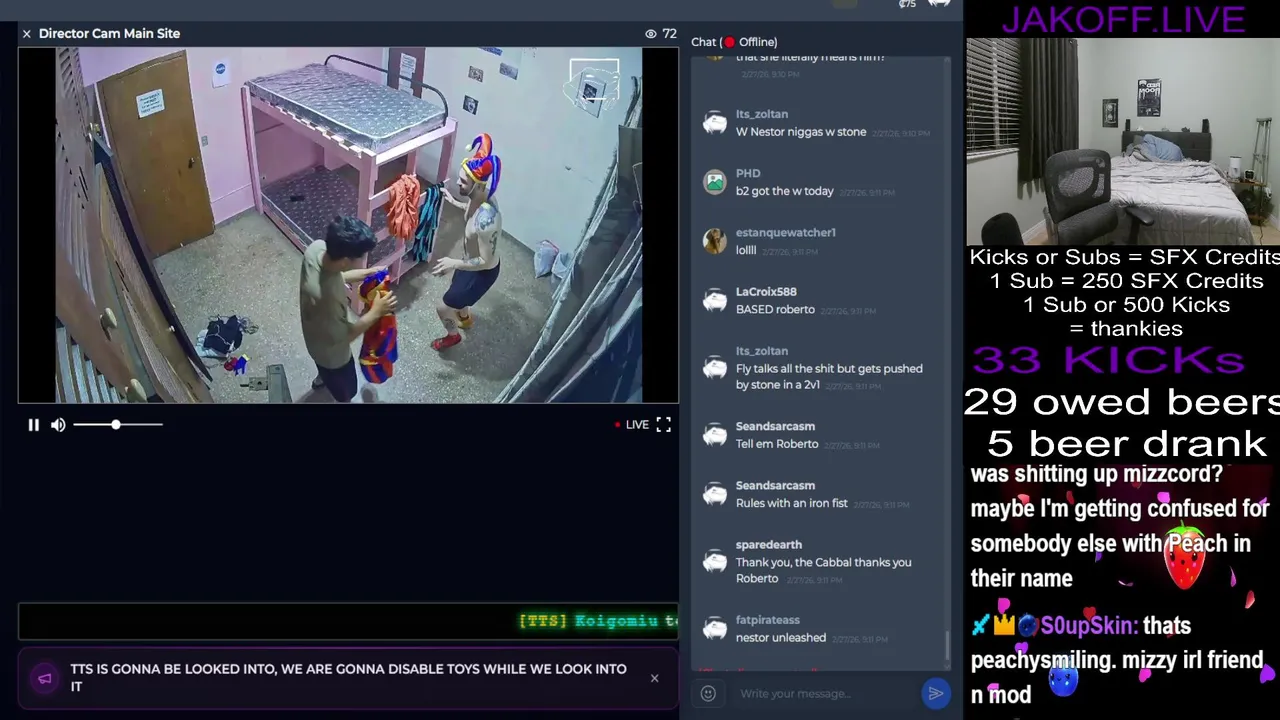Close the Director Cam Main Site player
1280x720 pixels.
[27, 34]
